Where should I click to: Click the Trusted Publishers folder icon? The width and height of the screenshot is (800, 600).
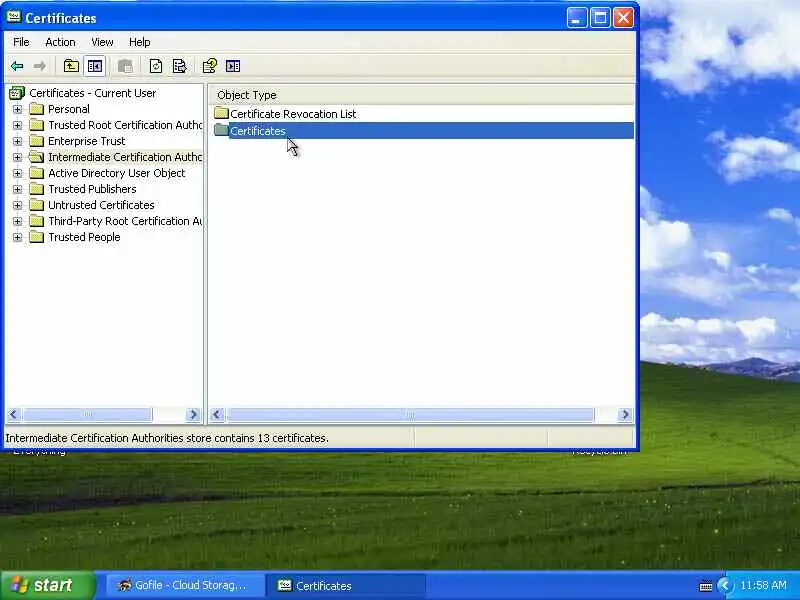pyautogui.click(x=36, y=189)
